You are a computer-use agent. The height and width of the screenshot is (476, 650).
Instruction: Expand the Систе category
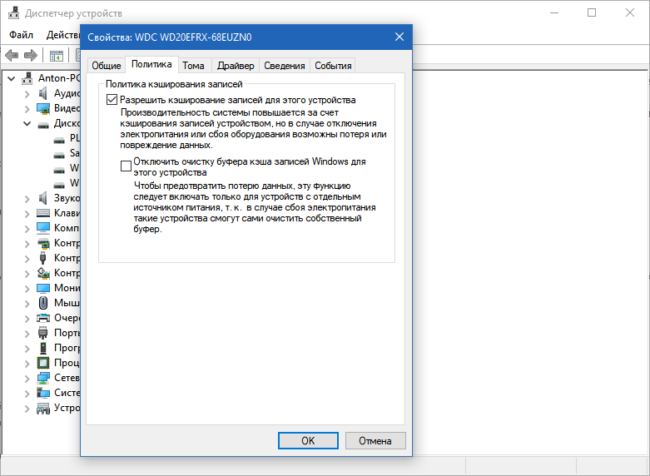[x=27, y=393]
